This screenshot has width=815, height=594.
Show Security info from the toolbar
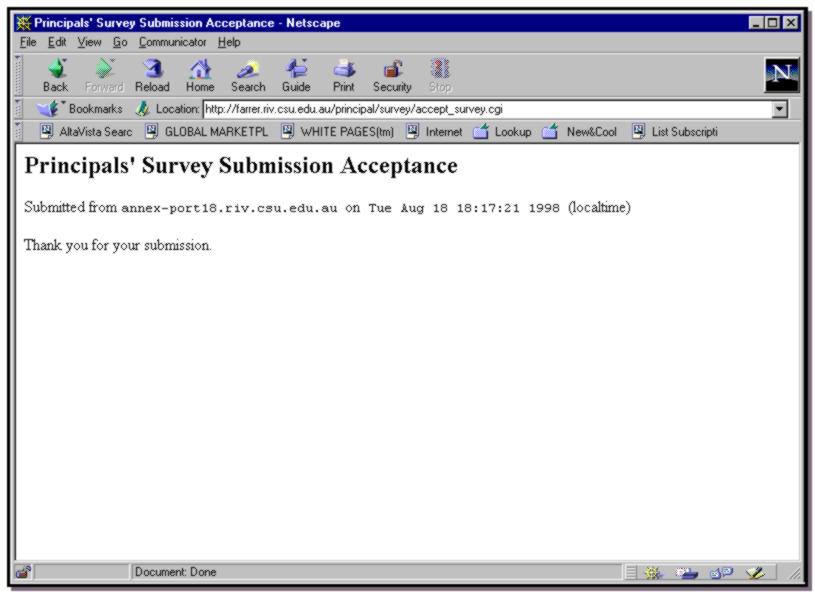[x=392, y=76]
